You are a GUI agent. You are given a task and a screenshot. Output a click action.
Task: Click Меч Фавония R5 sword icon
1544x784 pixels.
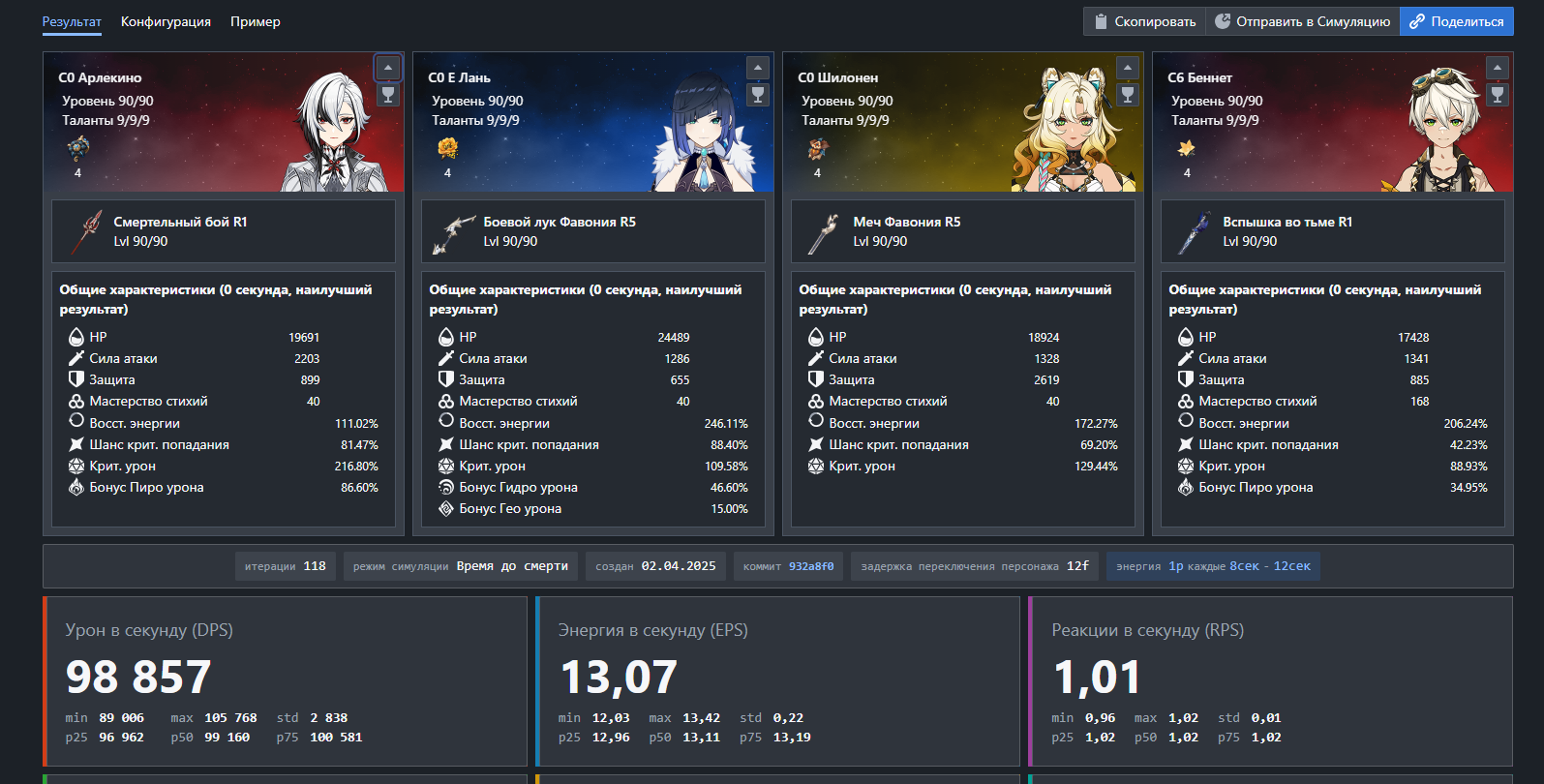[823, 232]
